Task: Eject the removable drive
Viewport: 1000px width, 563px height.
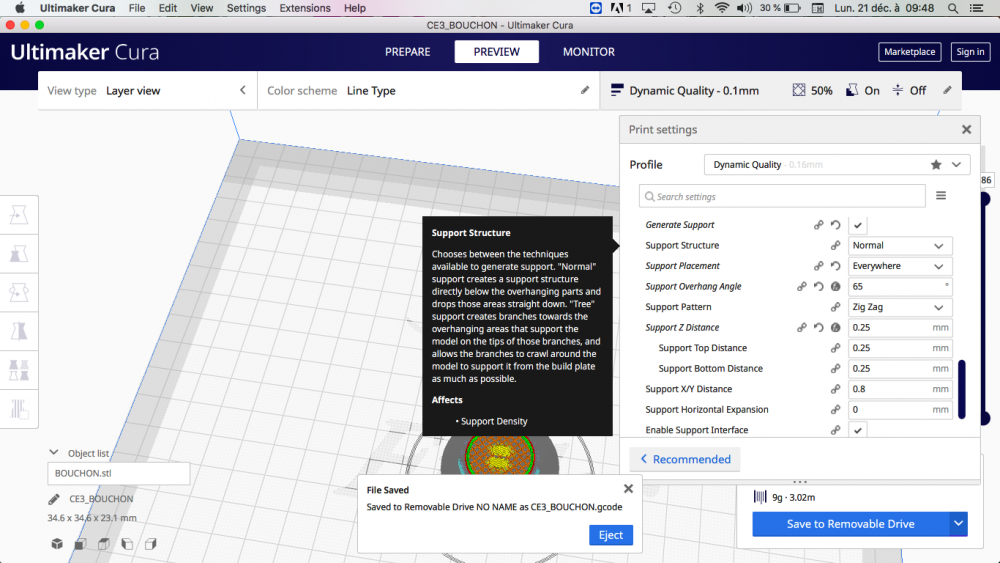Action: click(610, 535)
